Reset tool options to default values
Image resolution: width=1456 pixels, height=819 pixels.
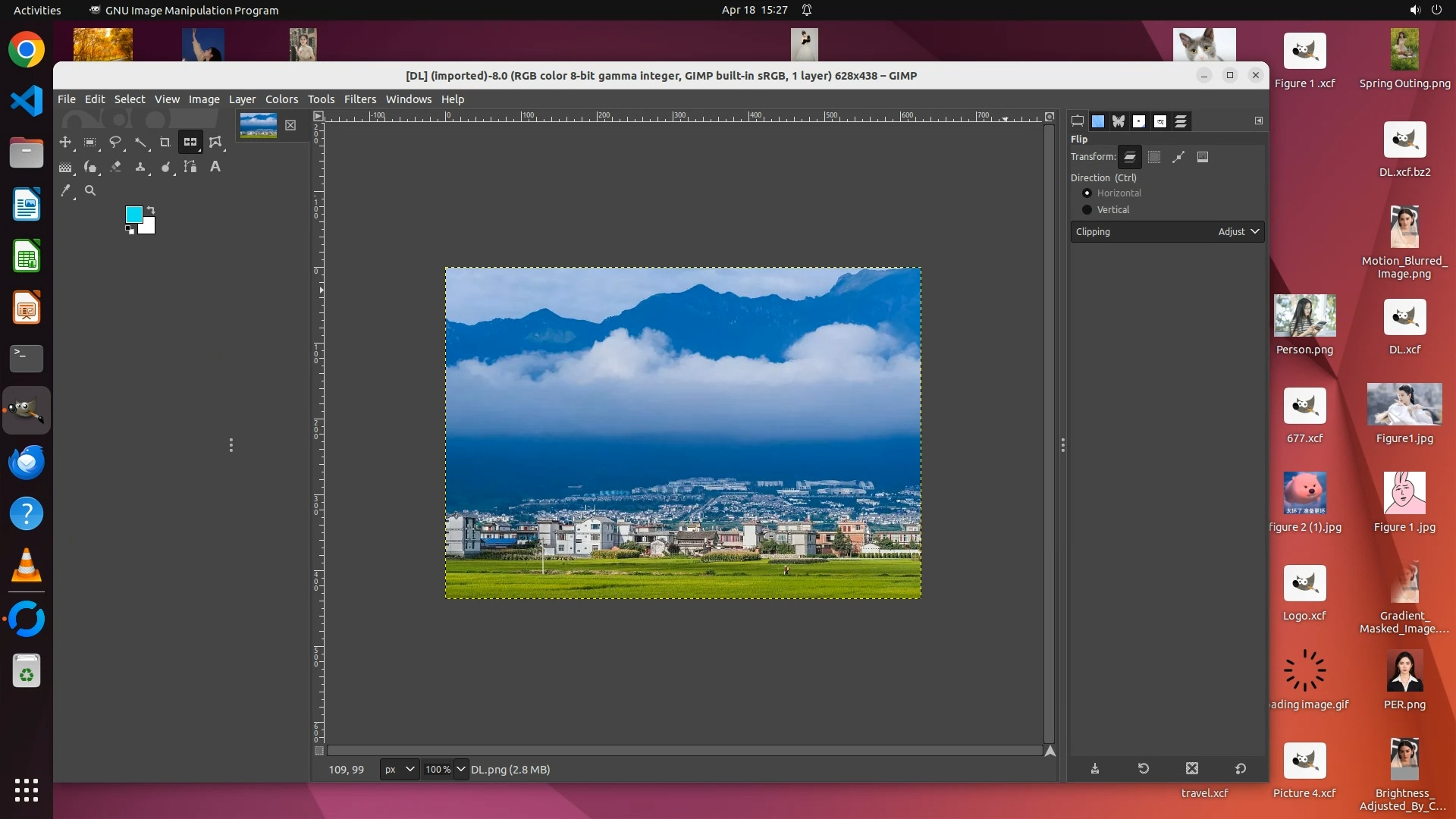pyautogui.click(x=1241, y=769)
